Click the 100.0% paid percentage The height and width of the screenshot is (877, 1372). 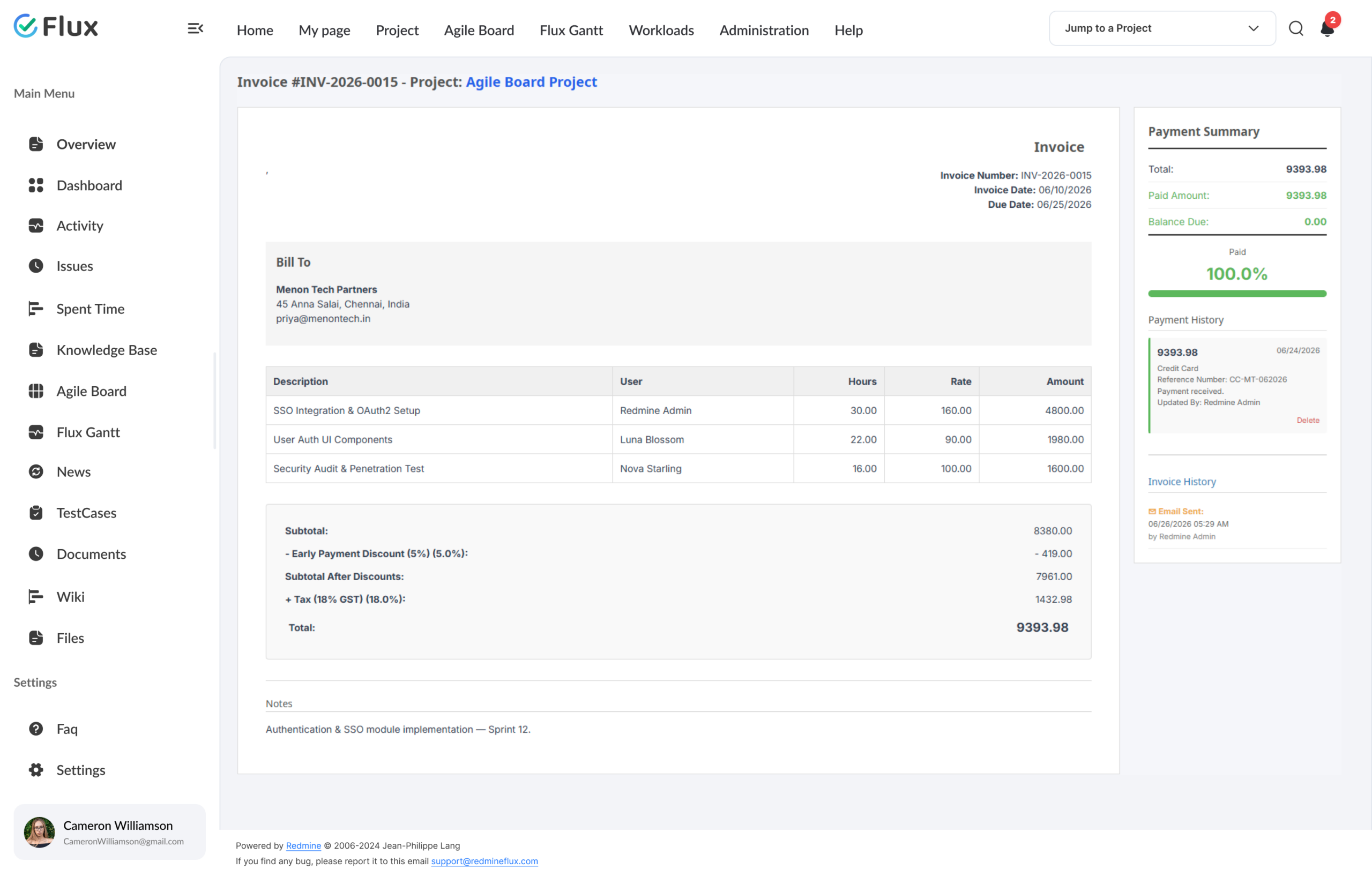1237,274
